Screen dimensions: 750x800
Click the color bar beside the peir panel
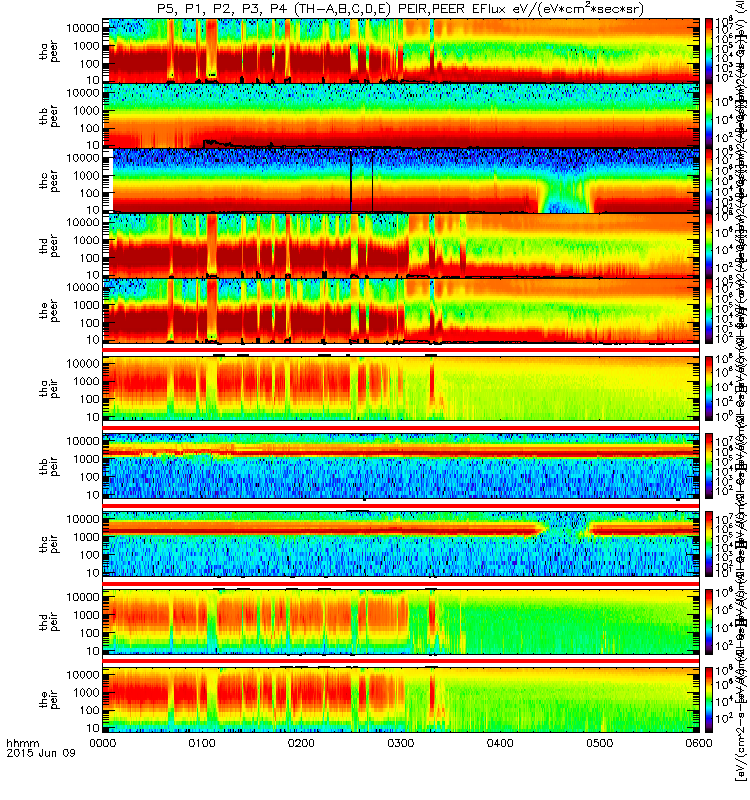point(709,699)
